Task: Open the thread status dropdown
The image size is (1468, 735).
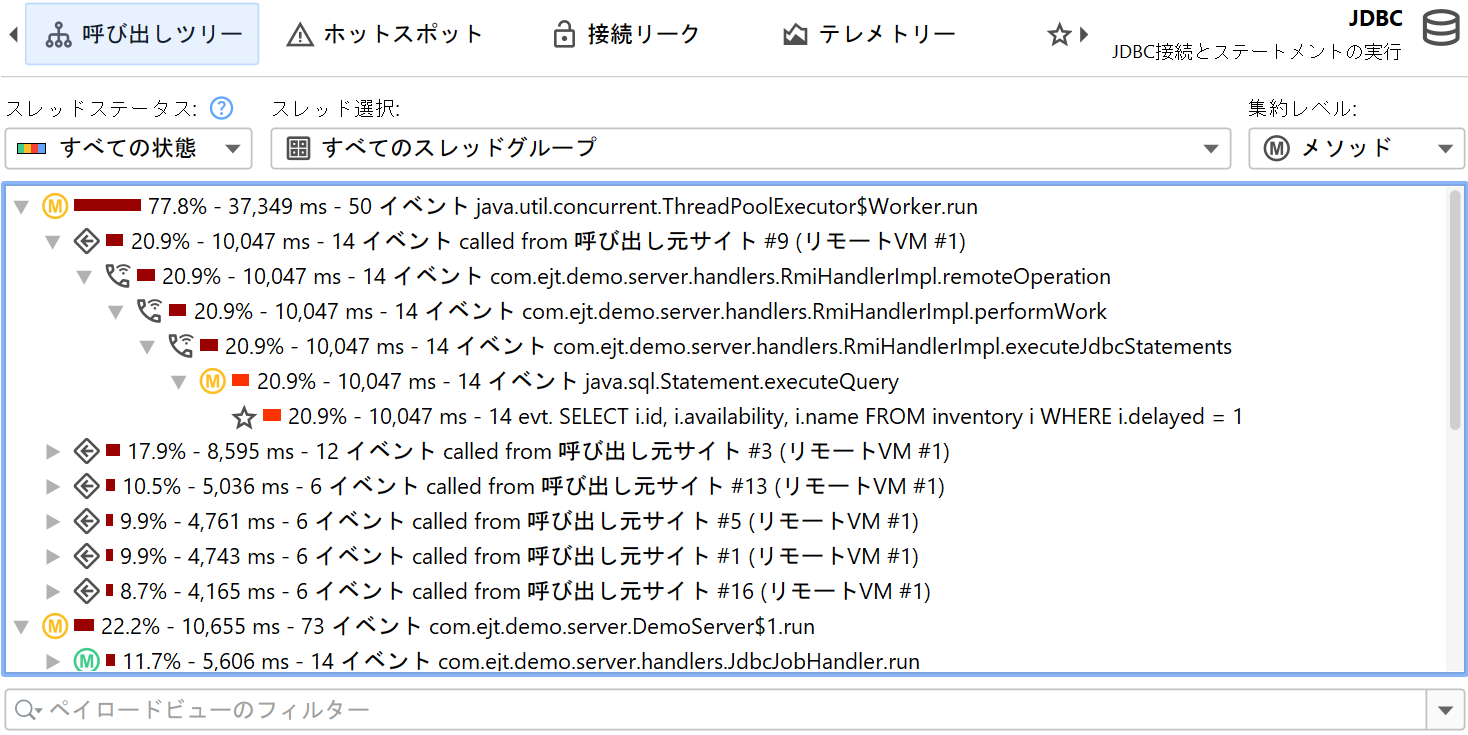Action: [x=128, y=149]
